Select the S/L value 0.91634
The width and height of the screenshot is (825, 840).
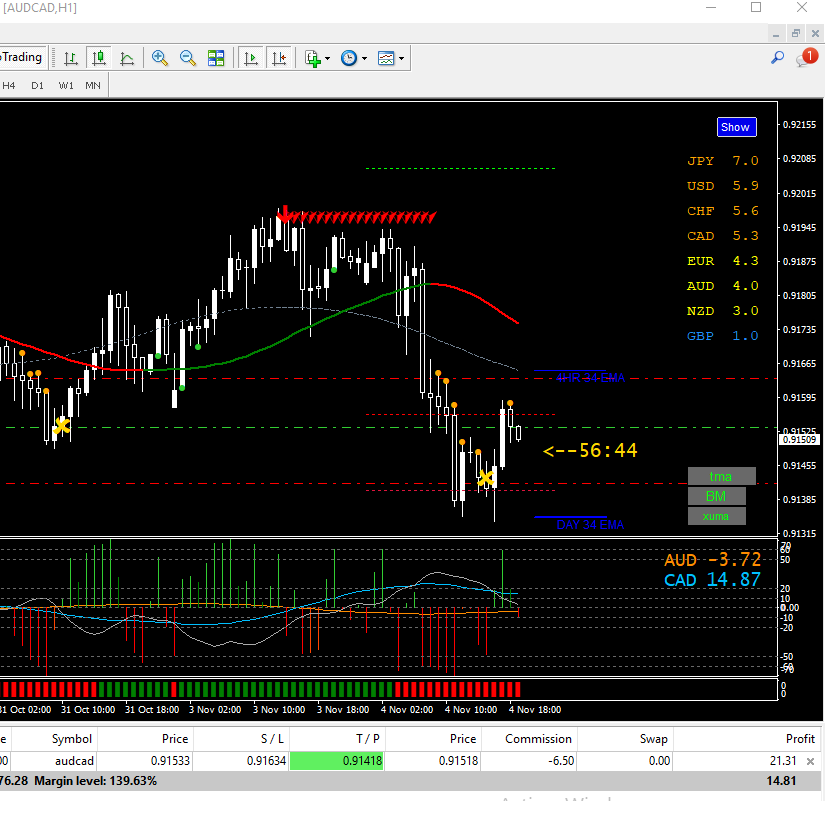point(241,761)
